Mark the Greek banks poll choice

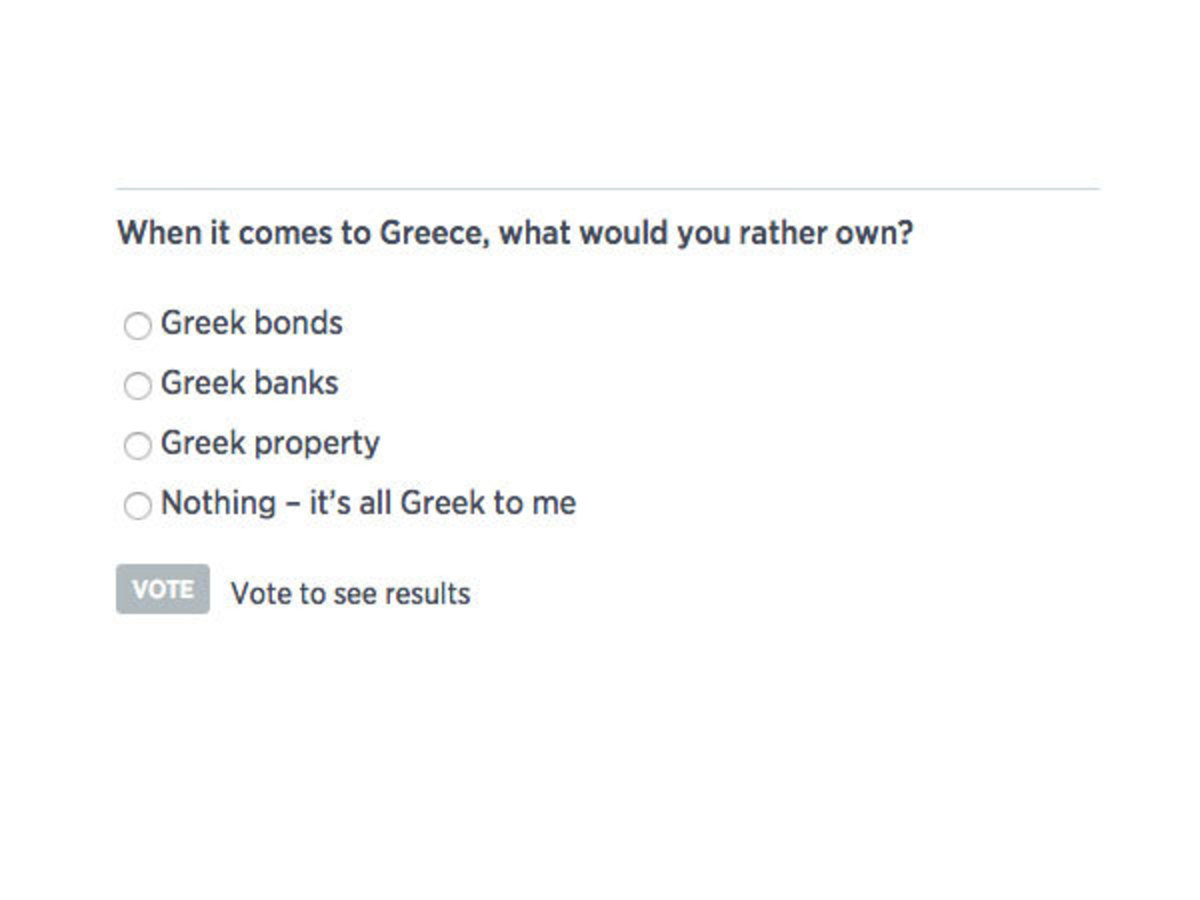[137, 385]
